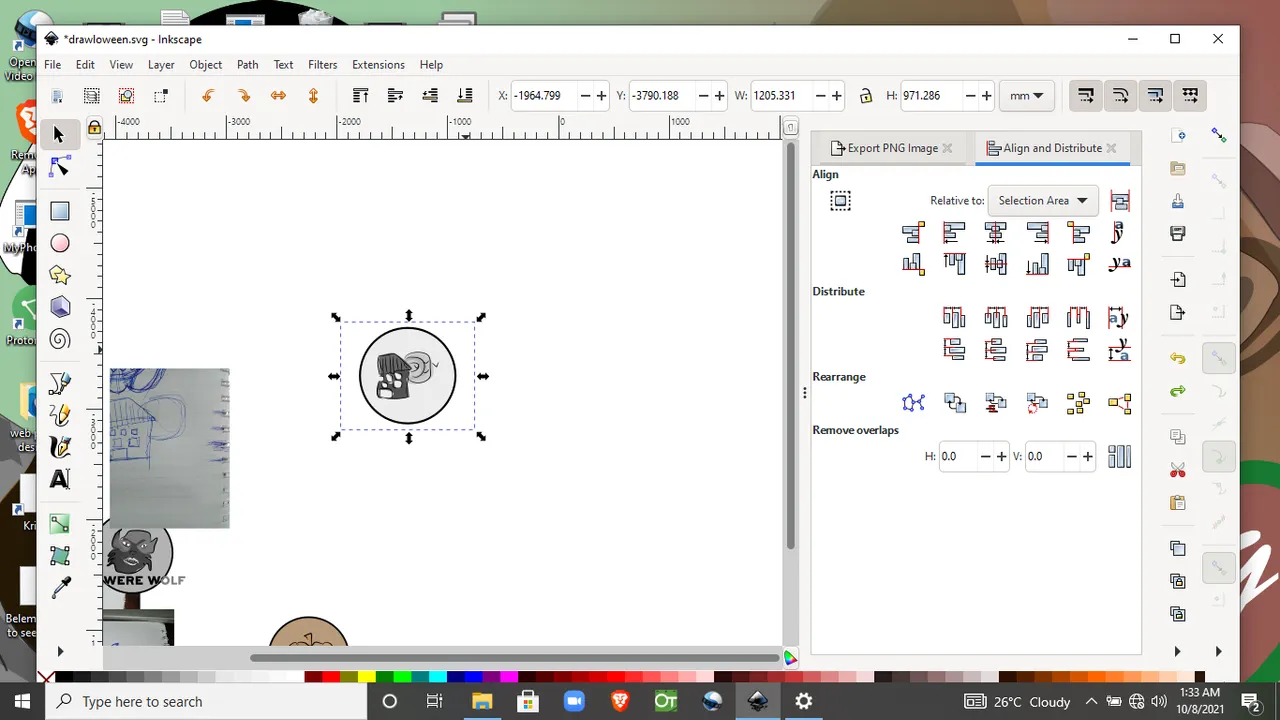This screenshot has width=1280, height=720.
Task: Distribute left edges equidistantly
Action: tap(954, 318)
